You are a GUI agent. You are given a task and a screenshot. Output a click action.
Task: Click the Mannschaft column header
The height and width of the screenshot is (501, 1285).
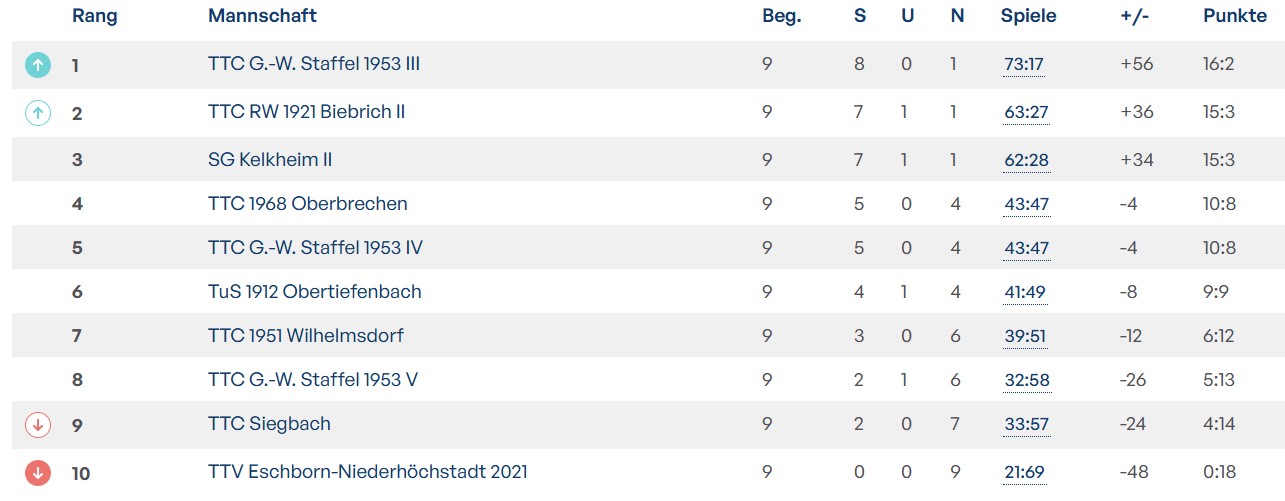pyautogui.click(x=262, y=16)
